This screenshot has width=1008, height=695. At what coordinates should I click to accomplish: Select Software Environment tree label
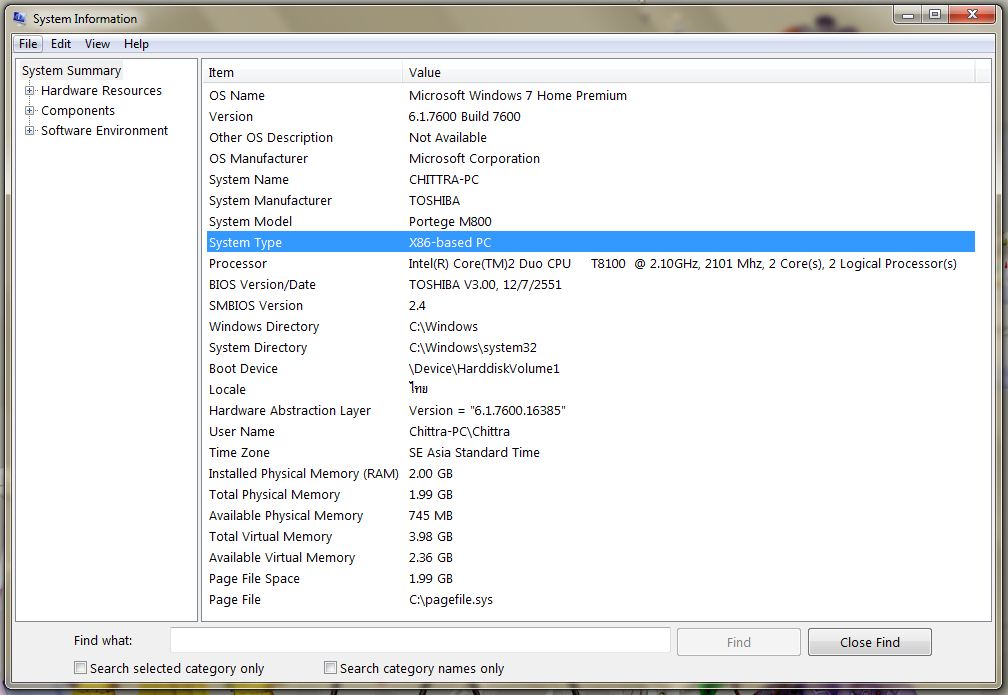tap(104, 131)
